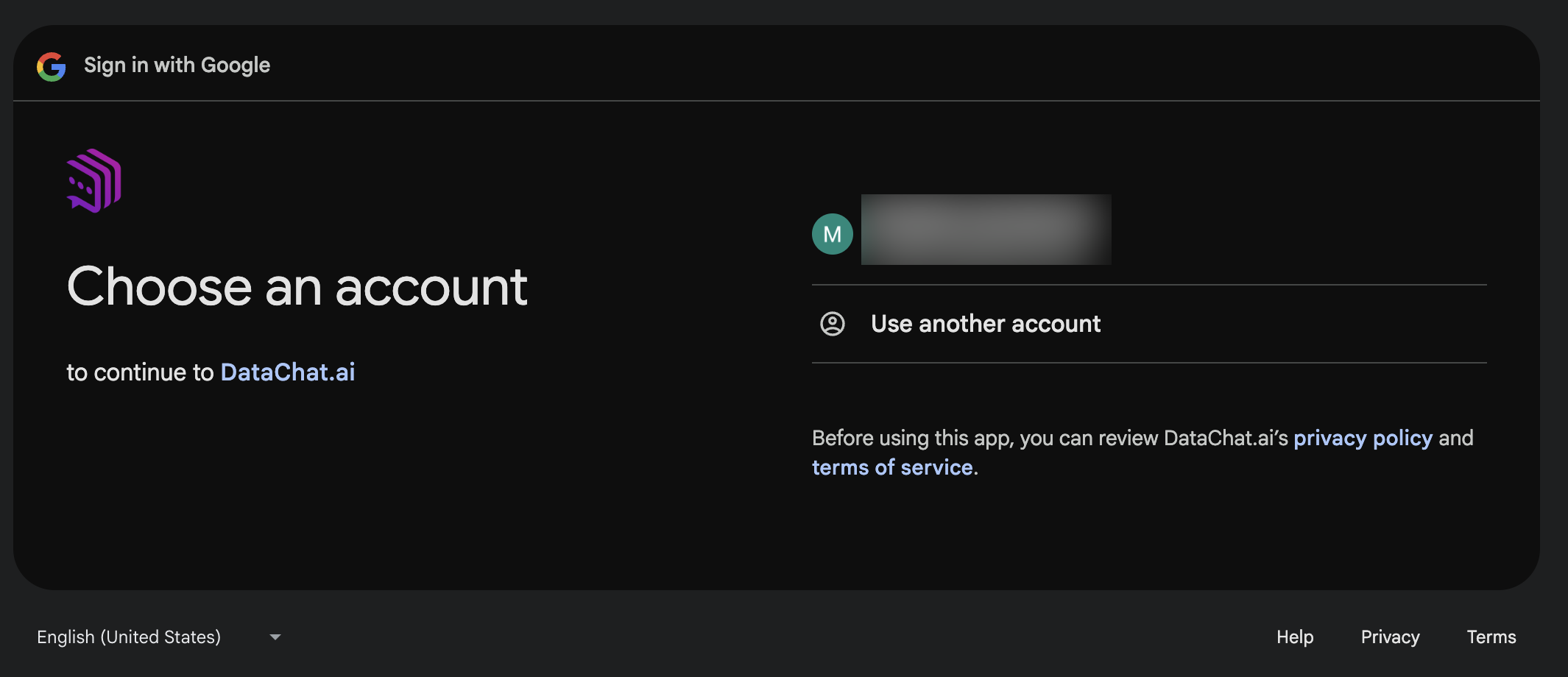The height and width of the screenshot is (677, 1568).
Task: Open the Privacy footer link
Action: 1390,637
